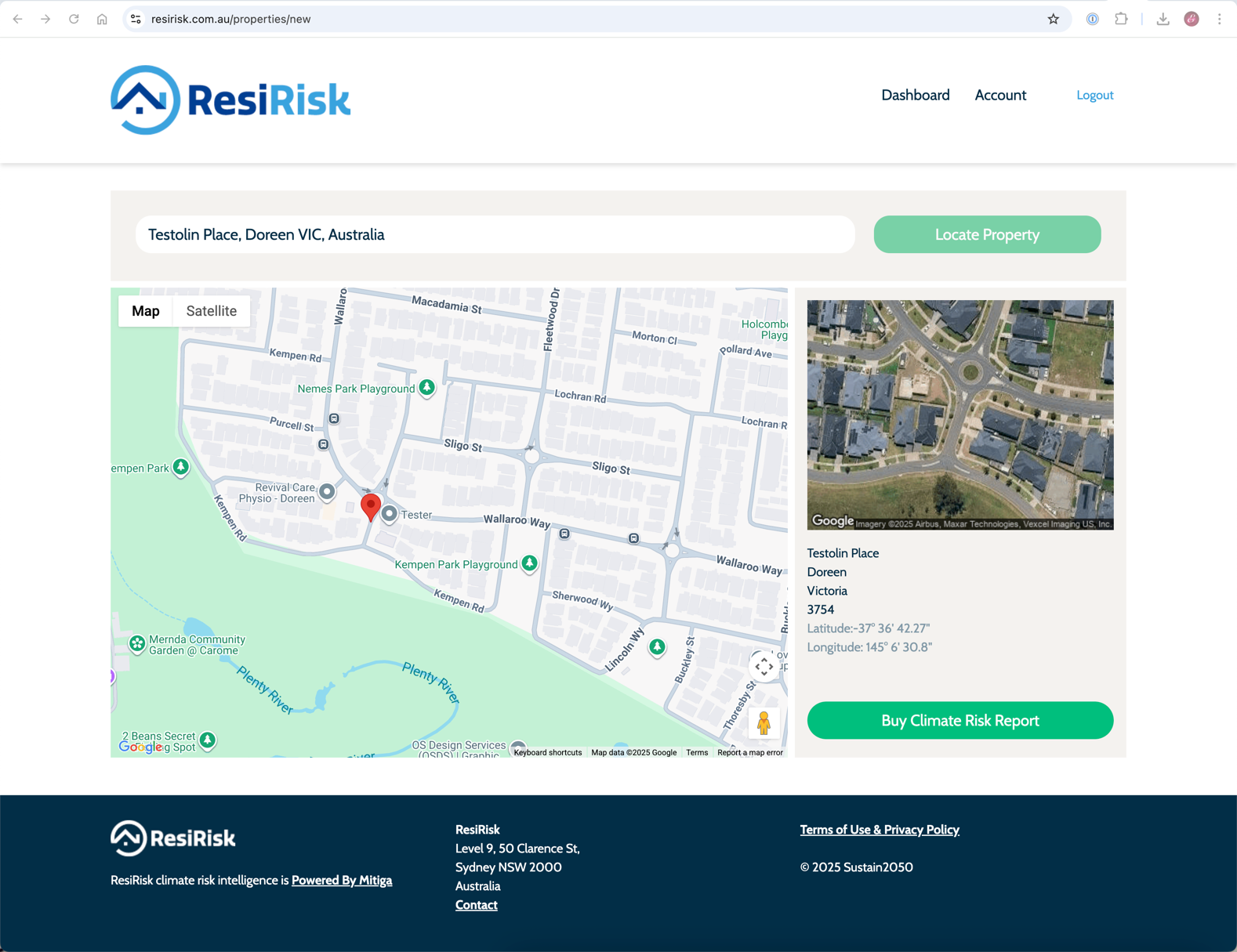Click the aerial satellite property thumbnail
This screenshot has height=952, width=1237.
tap(959, 414)
